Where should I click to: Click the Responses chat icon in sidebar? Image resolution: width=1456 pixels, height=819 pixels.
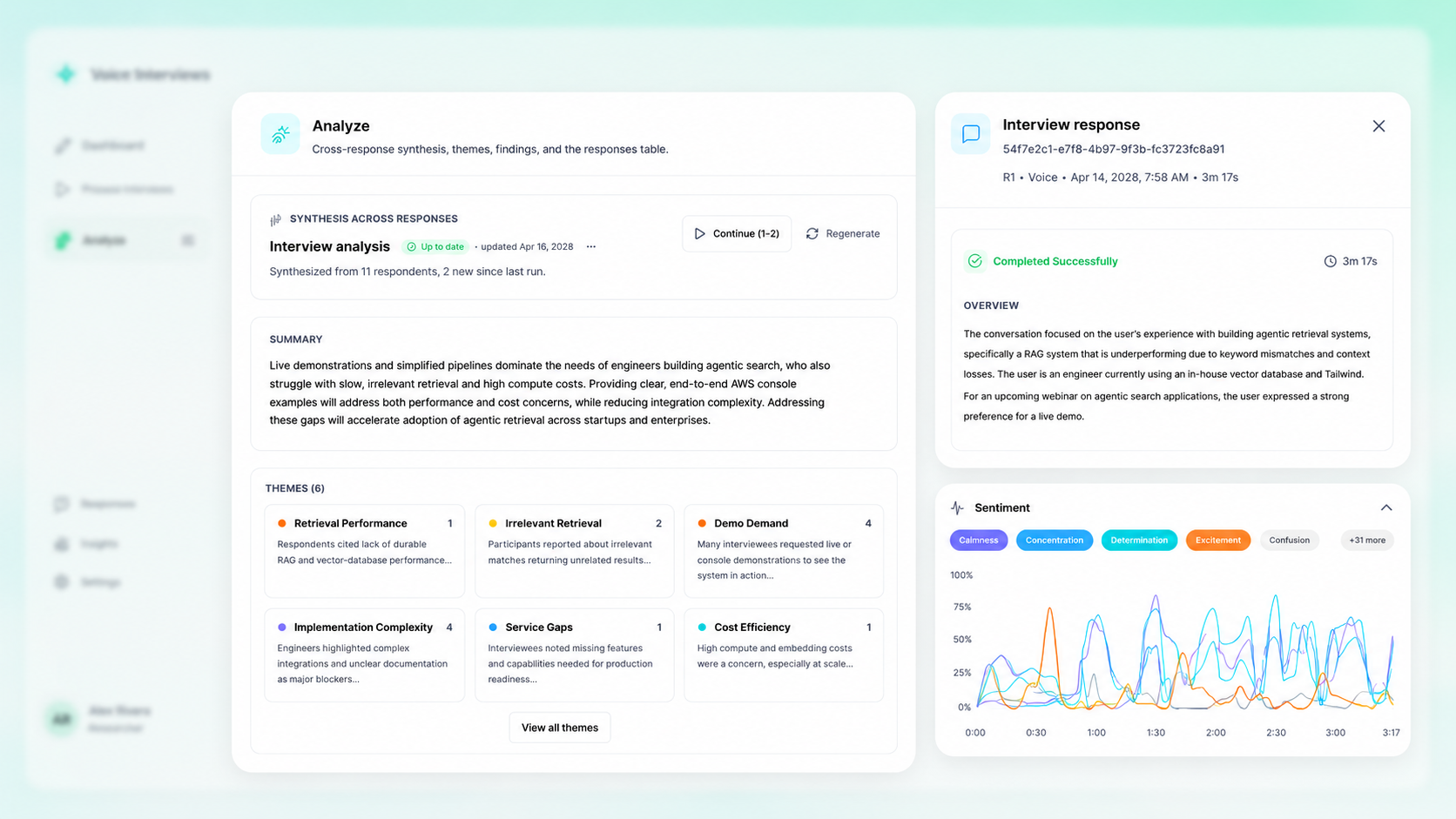[62, 504]
